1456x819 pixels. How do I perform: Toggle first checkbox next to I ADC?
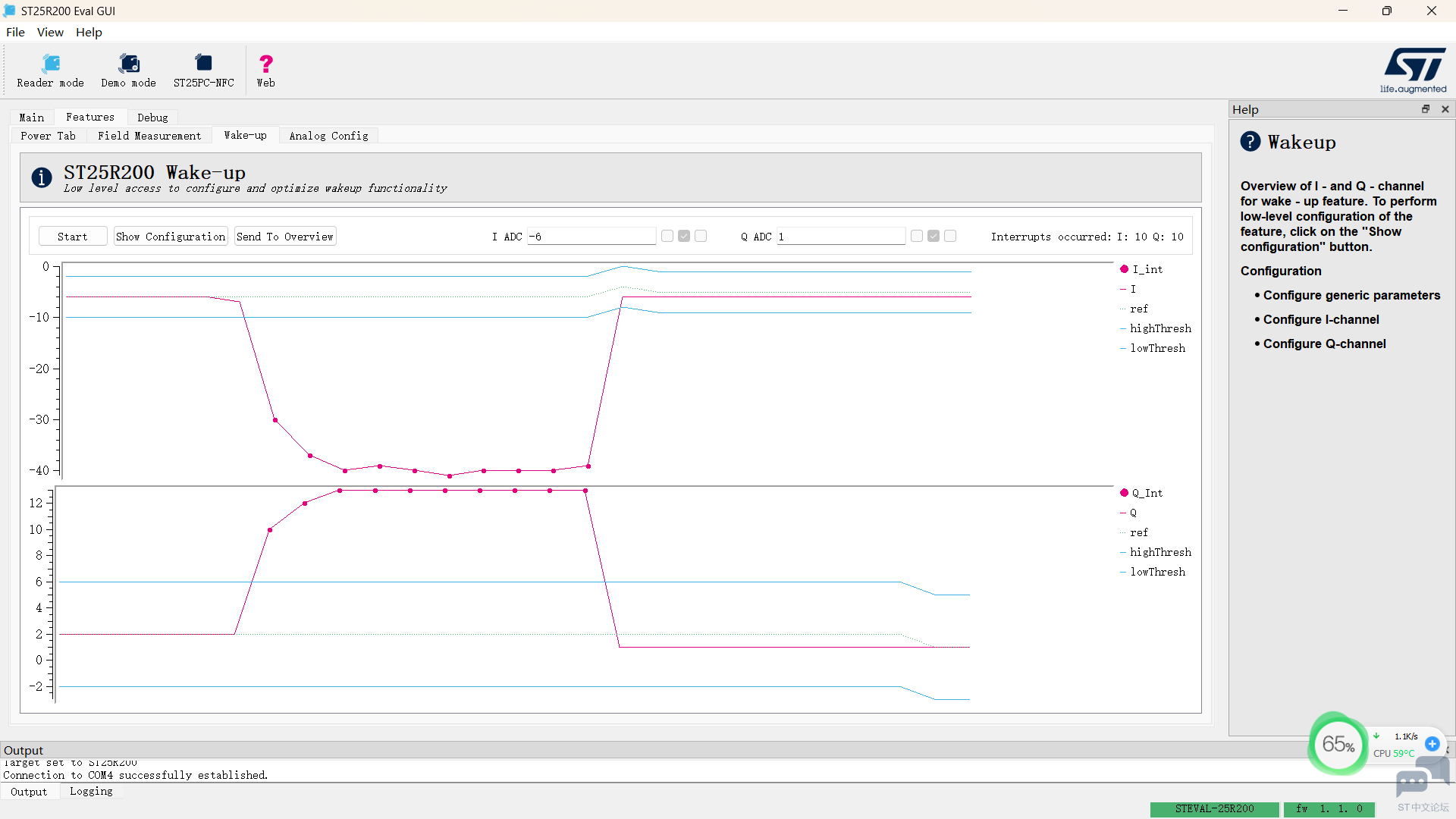667,237
